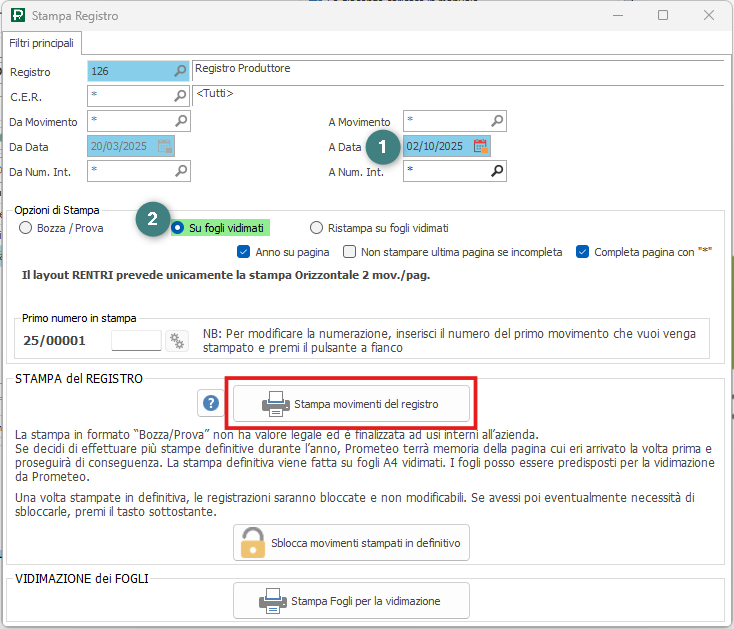Click the magnifier icon in C.E.R. field
The width and height of the screenshot is (734, 629).
[180, 96]
